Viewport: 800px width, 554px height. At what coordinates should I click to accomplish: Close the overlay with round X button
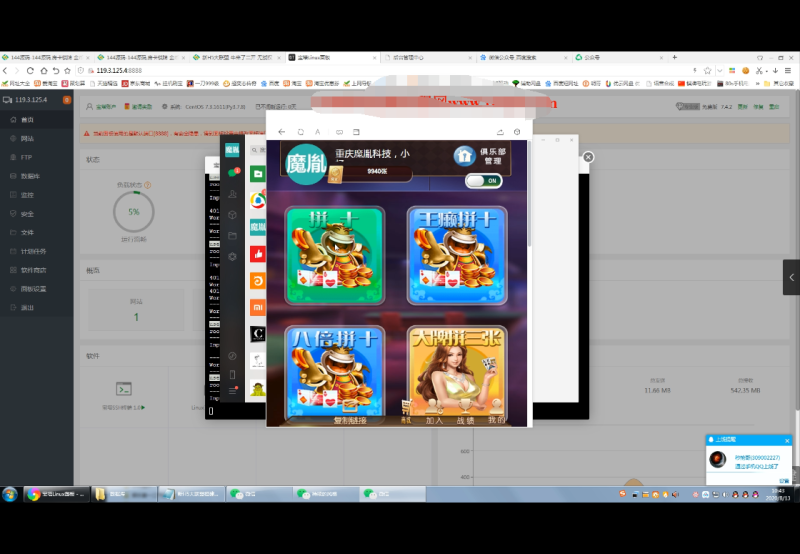pos(588,157)
